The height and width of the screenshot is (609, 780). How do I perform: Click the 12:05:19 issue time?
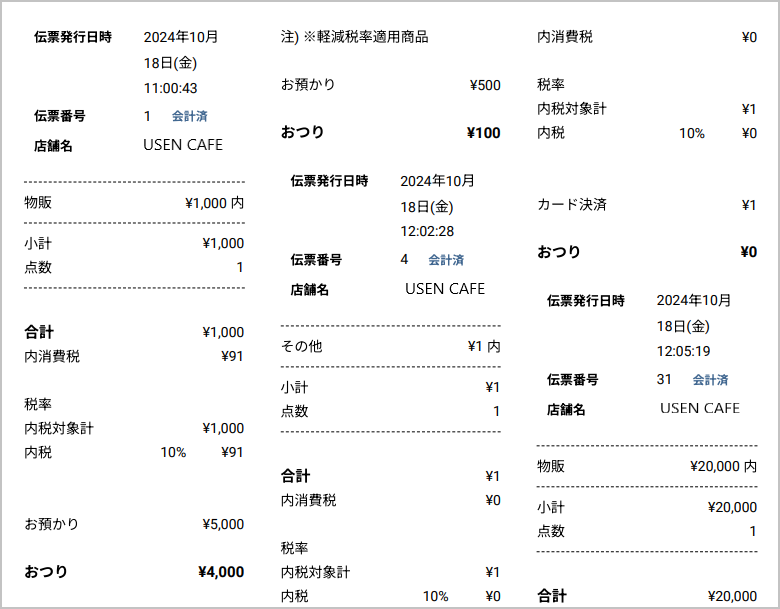[684, 351]
